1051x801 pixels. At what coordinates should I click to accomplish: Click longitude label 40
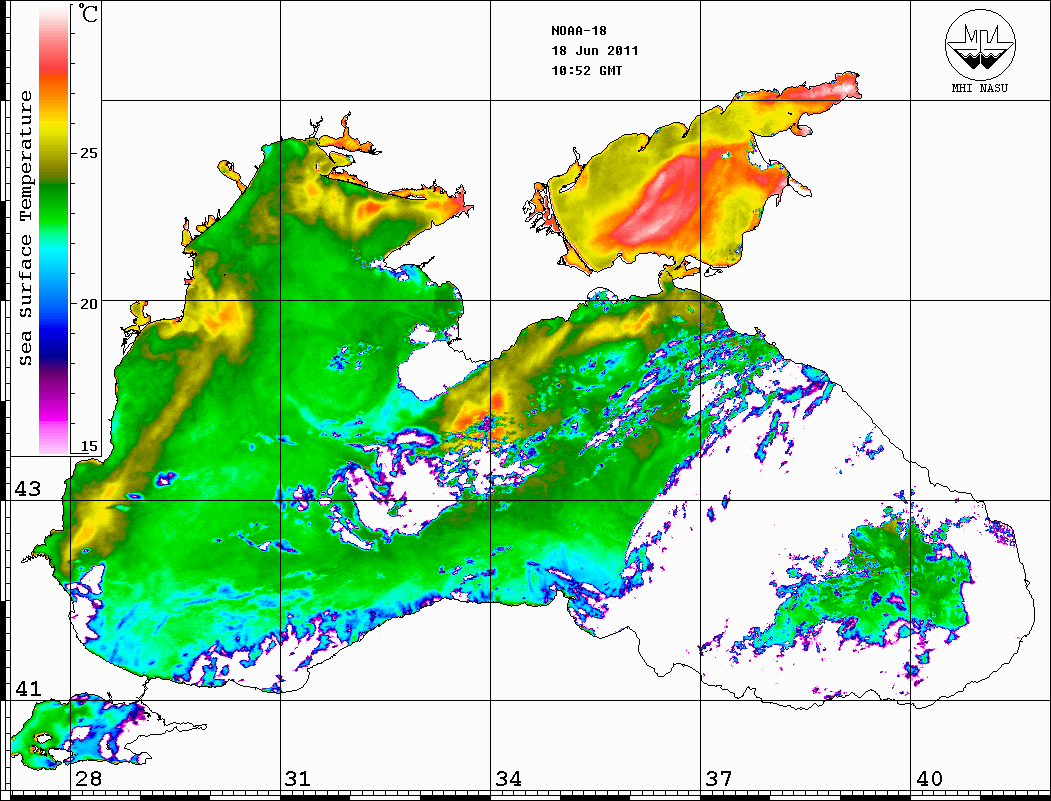[x=929, y=779]
